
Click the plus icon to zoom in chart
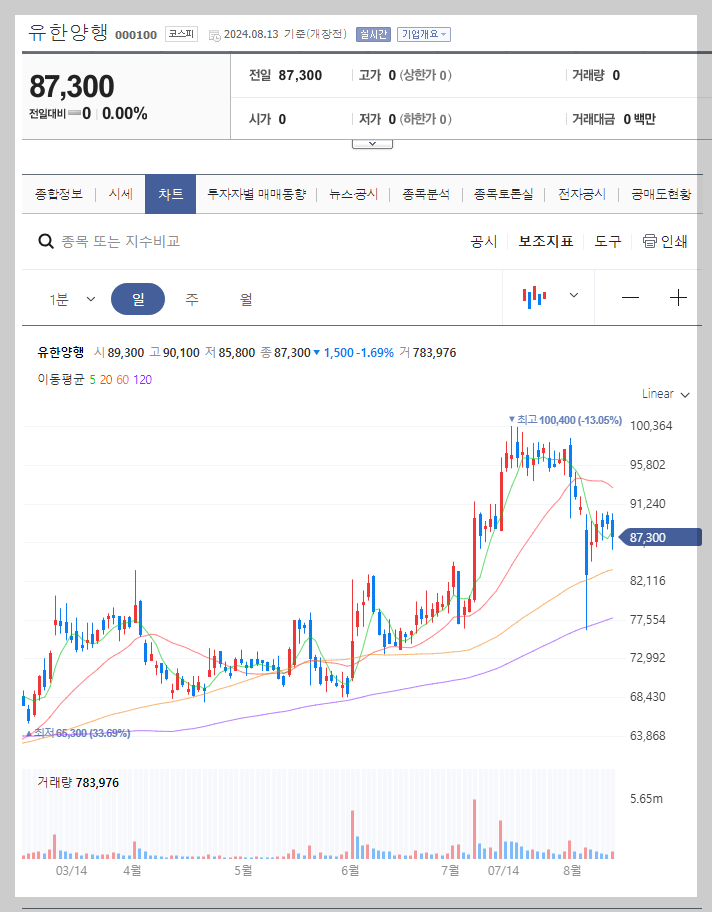coord(679,297)
